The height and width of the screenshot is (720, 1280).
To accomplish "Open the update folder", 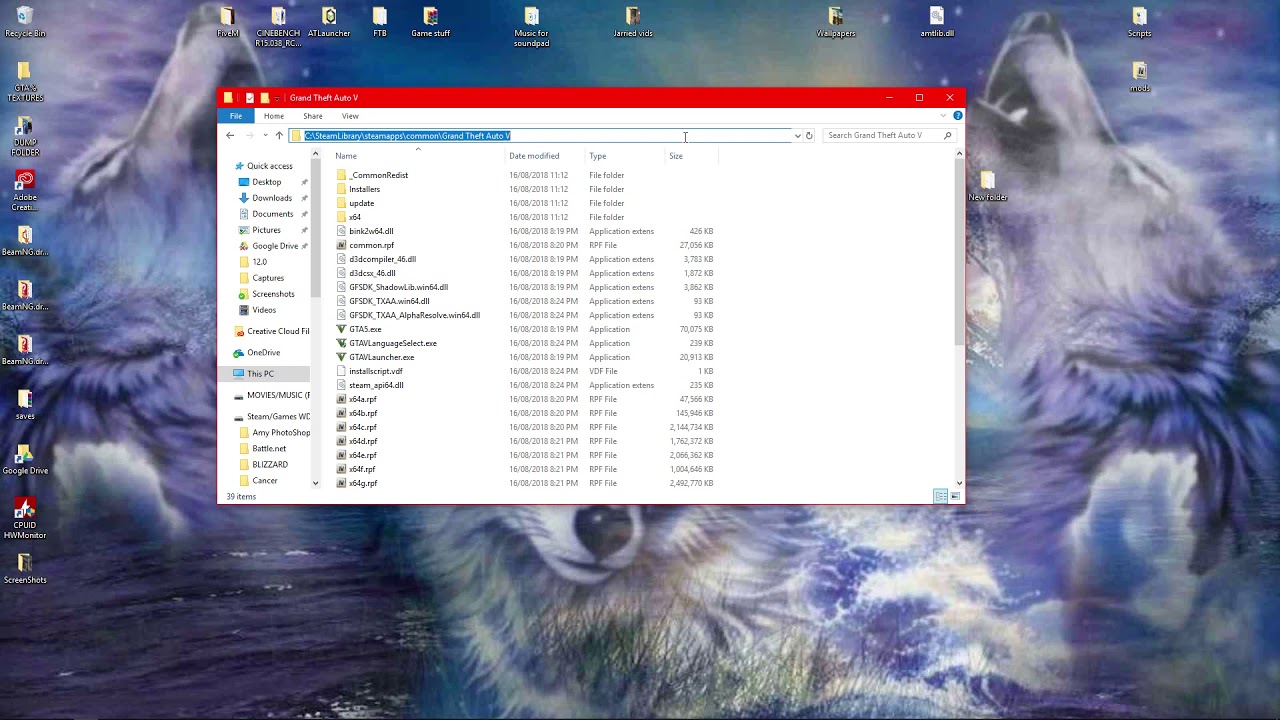I will pyautogui.click(x=361, y=203).
